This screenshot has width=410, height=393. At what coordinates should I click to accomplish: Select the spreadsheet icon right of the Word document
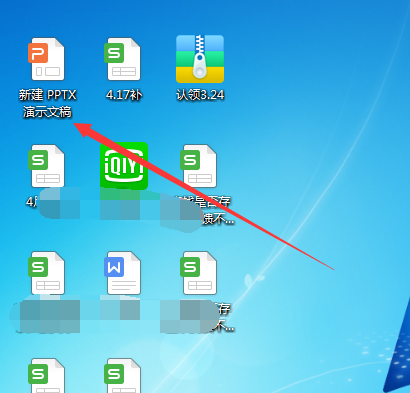(199, 273)
